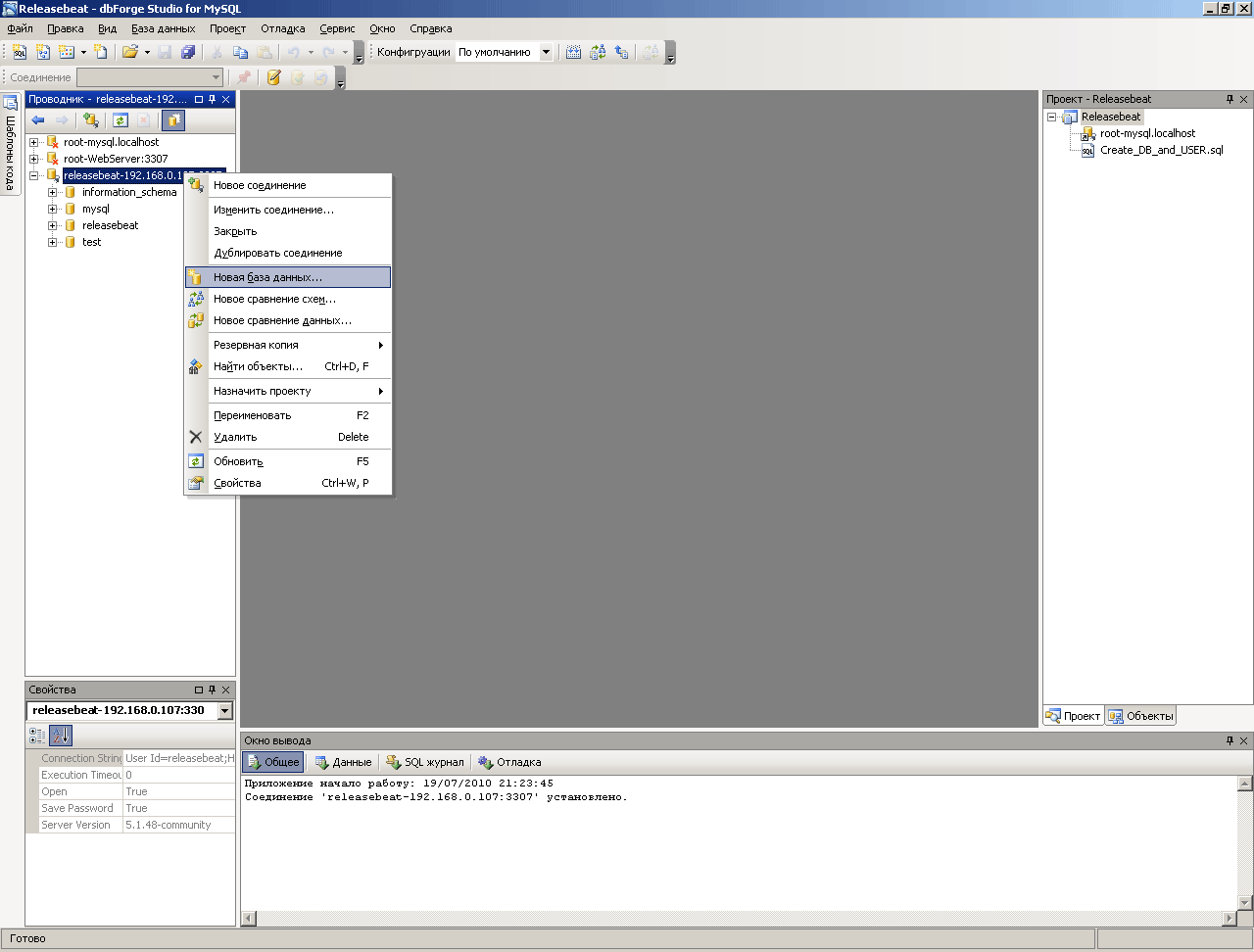The width and height of the screenshot is (1254, 952).
Task: Open the База данных menu
Action: (164, 28)
